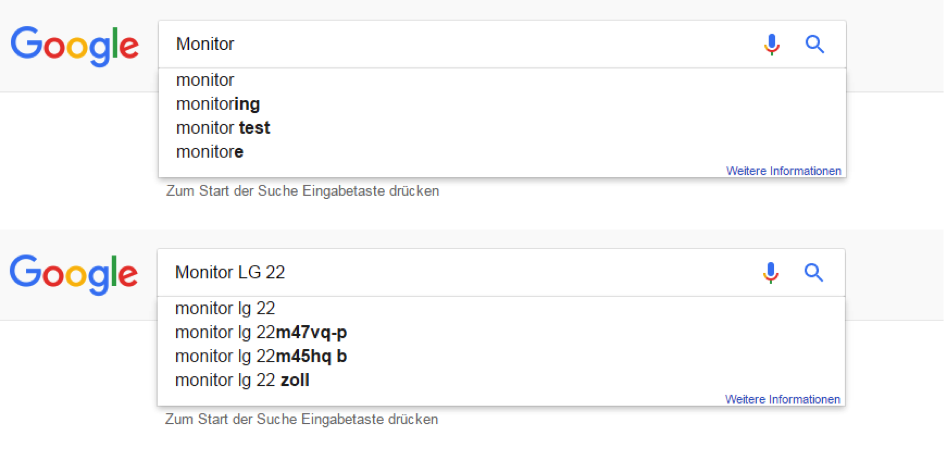Image resolution: width=944 pixels, height=458 pixels.
Task: Pick the 'monitore' suggestion
Action: [502, 152]
